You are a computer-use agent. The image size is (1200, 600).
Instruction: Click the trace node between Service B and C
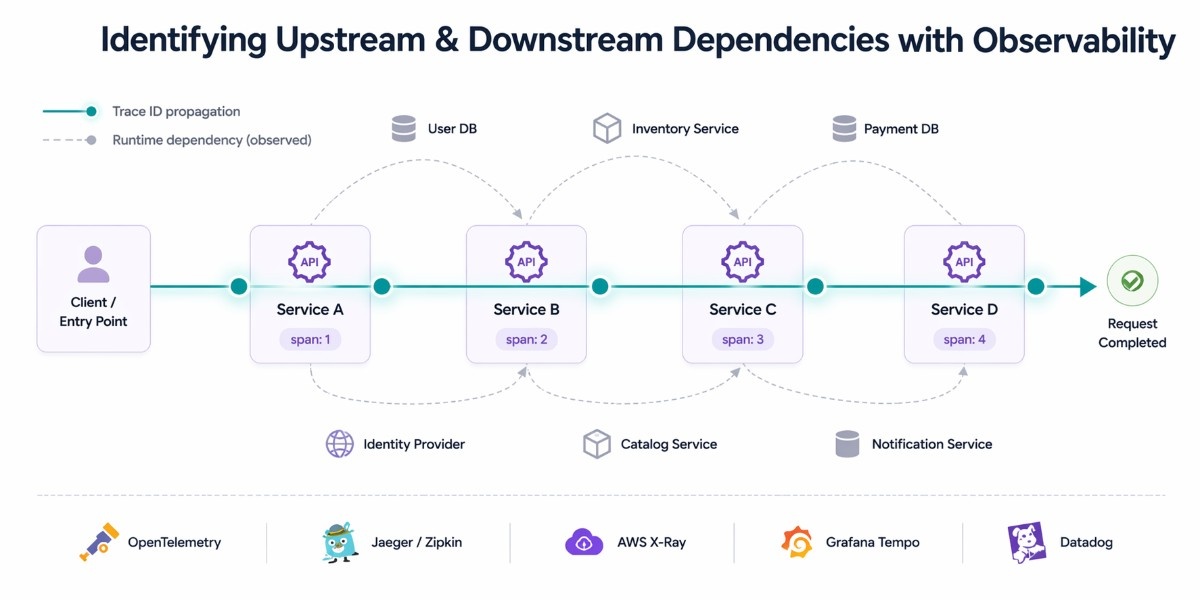point(599,287)
